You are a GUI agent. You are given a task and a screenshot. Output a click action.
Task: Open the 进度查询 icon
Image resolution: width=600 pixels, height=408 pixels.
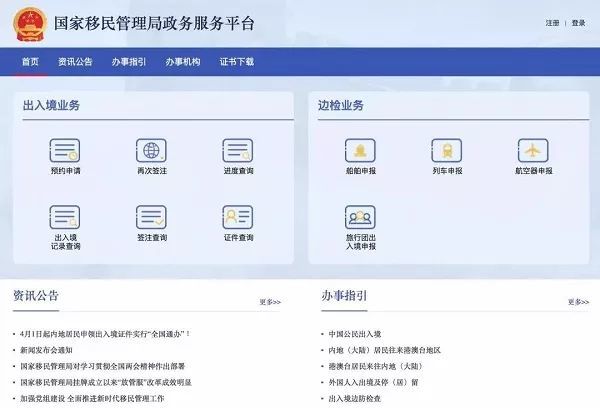point(238,150)
